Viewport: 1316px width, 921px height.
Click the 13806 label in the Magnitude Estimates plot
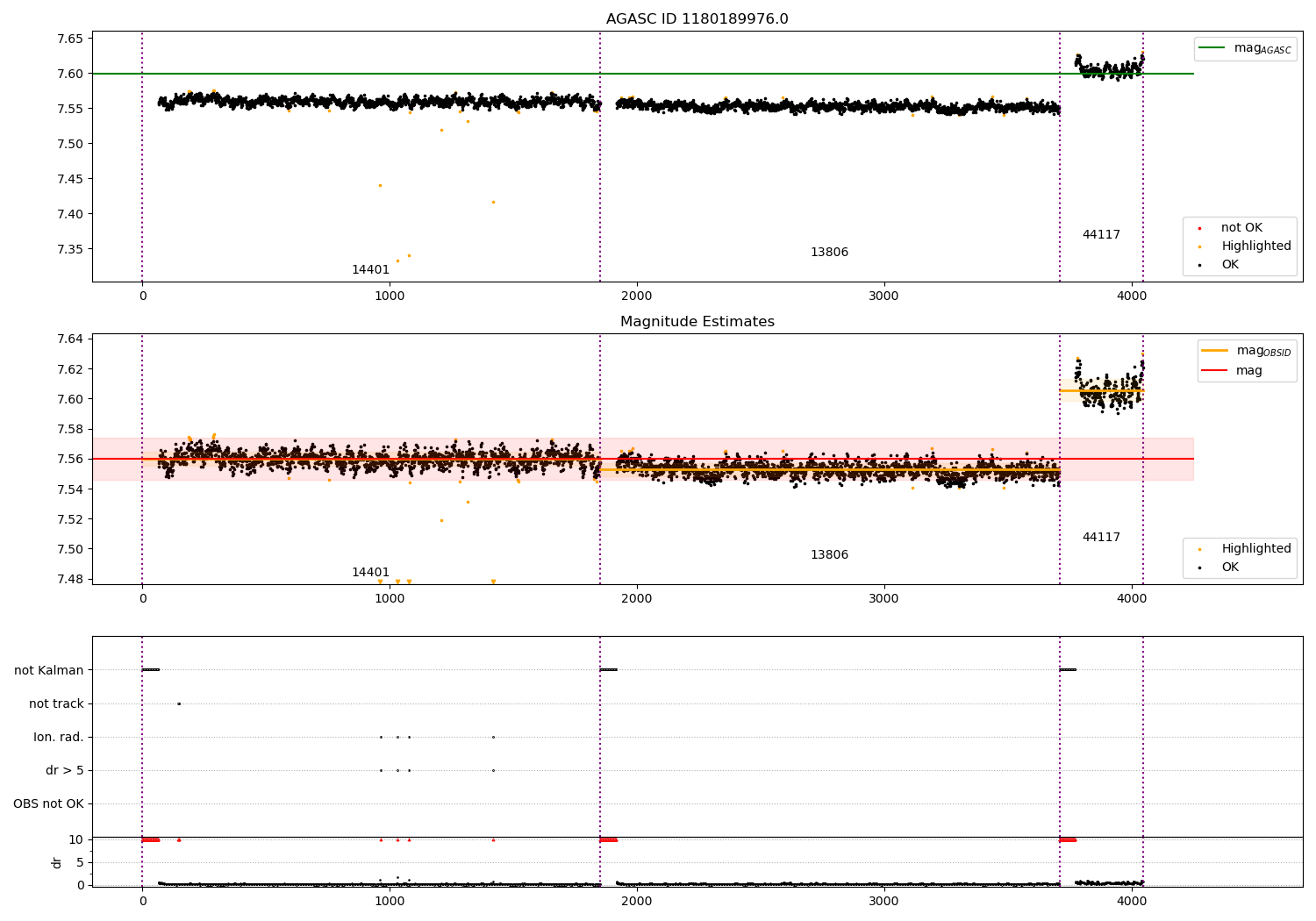[829, 555]
